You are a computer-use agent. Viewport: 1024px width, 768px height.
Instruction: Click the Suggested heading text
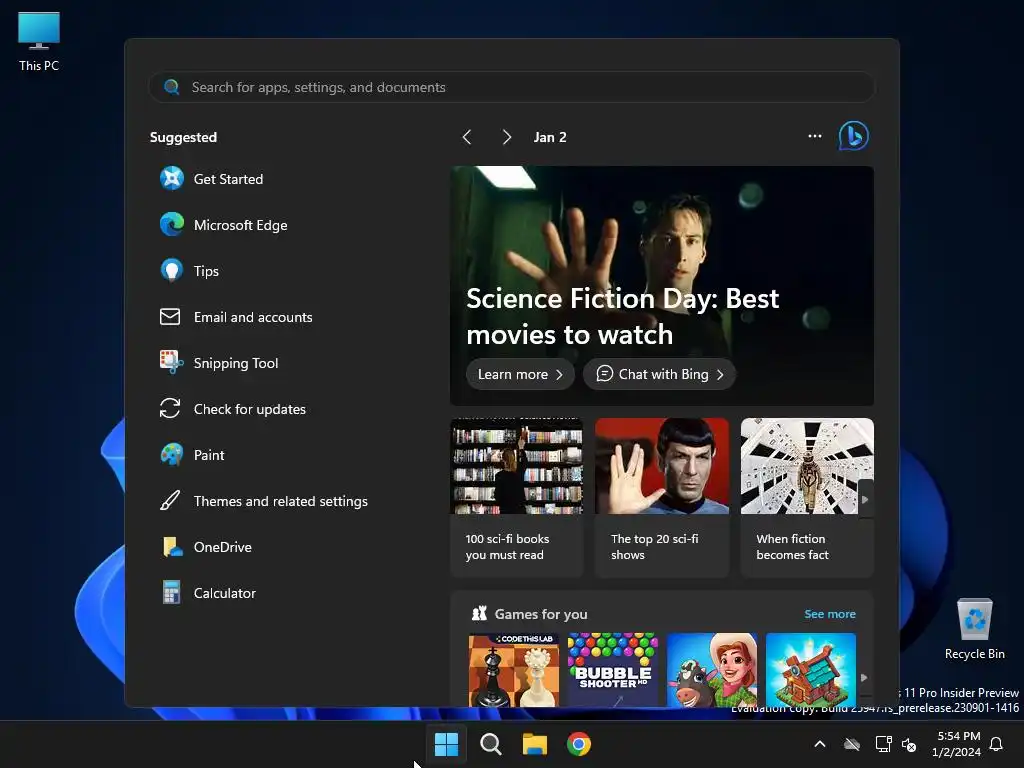tap(184, 137)
